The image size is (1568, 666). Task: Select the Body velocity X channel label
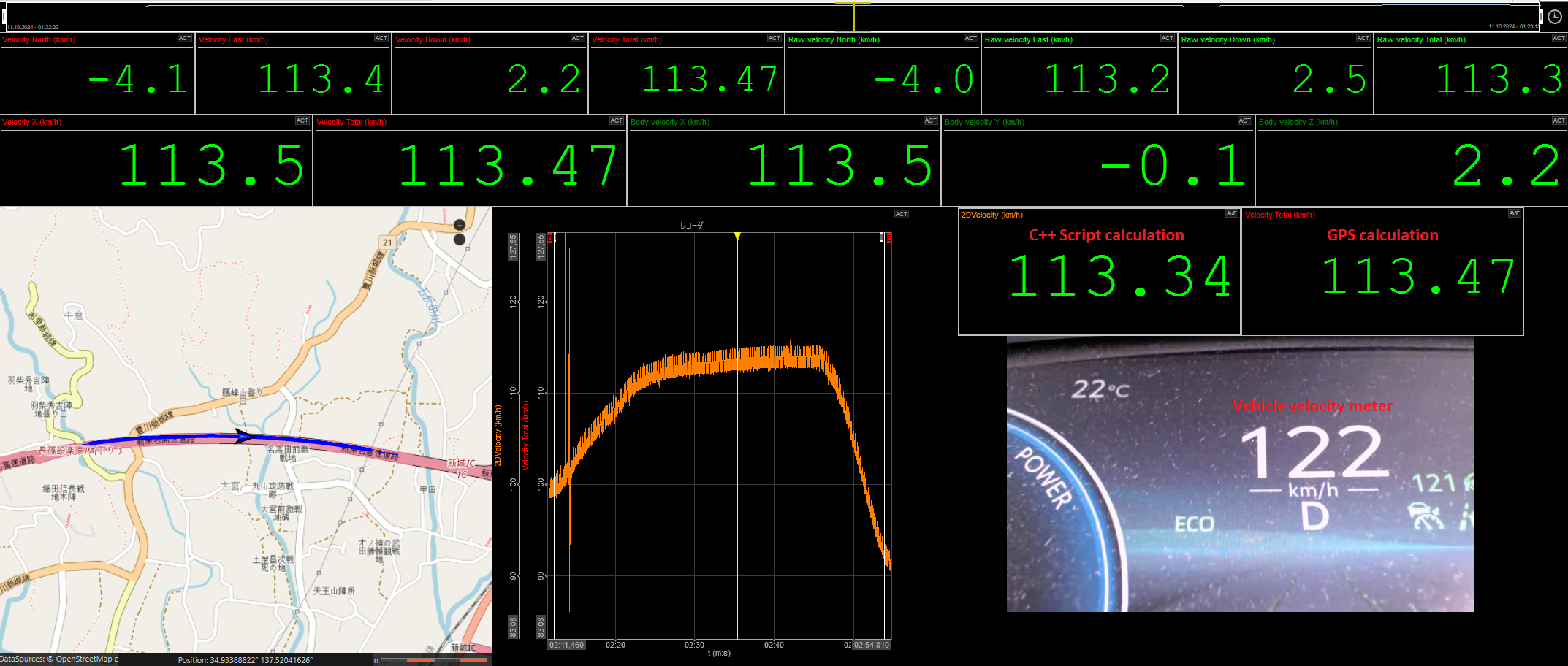click(x=669, y=122)
